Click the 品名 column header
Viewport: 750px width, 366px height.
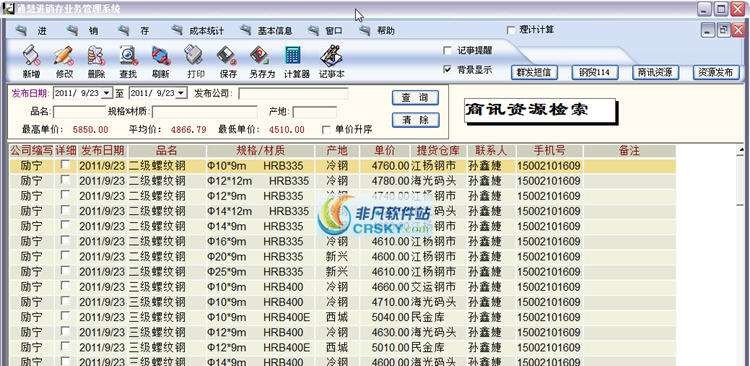click(x=166, y=151)
